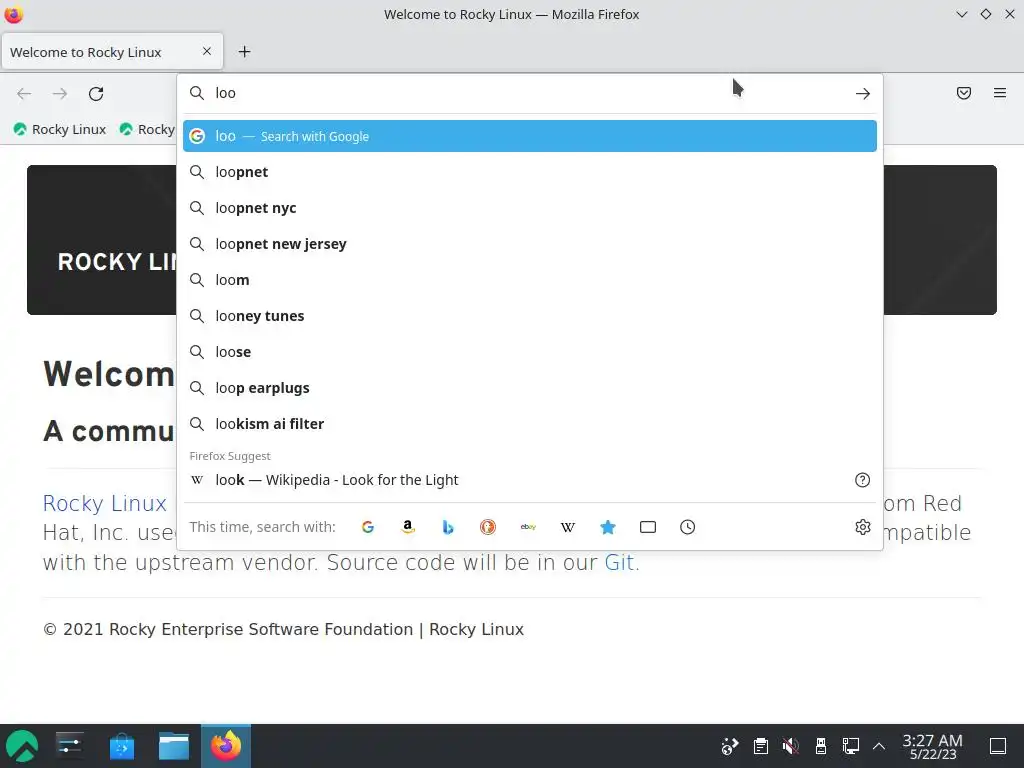Open removable devices tray icon
This screenshot has height=768, width=1024.
(x=821, y=746)
